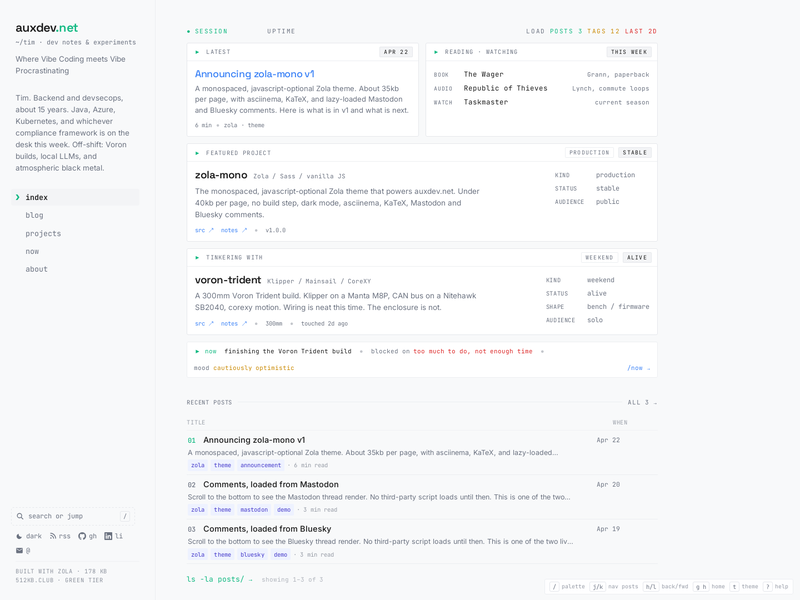Click the '?' help shortcut key

pyautogui.click(x=767, y=587)
